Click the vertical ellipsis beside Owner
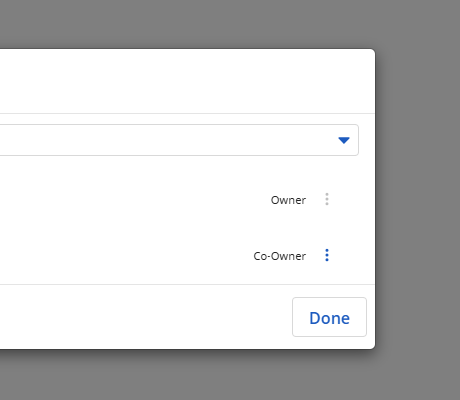 point(327,199)
